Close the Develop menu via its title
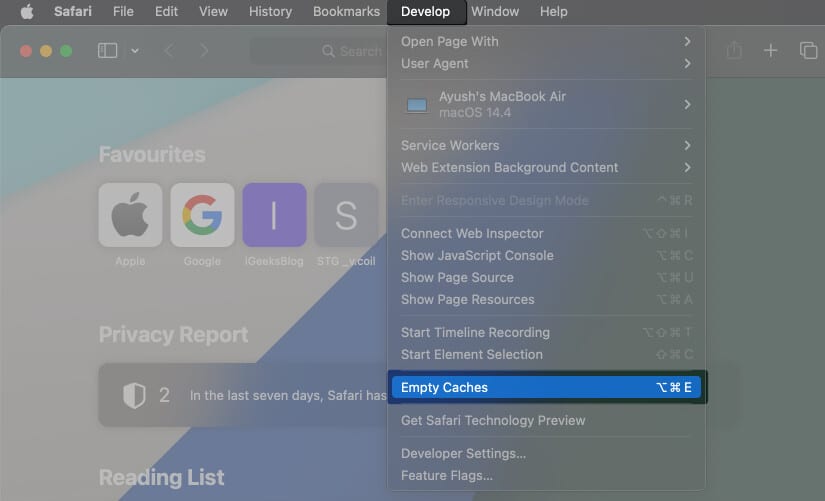This screenshot has width=825, height=501. [426, 11]
